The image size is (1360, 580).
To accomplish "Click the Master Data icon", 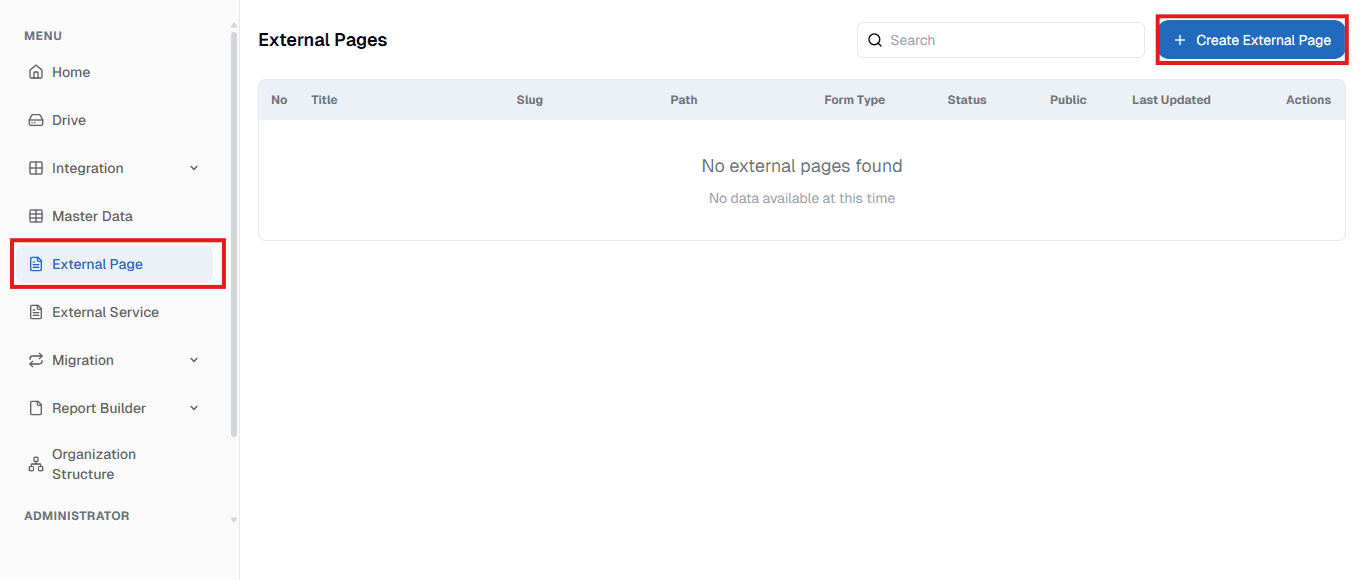I will coord(35,216).
